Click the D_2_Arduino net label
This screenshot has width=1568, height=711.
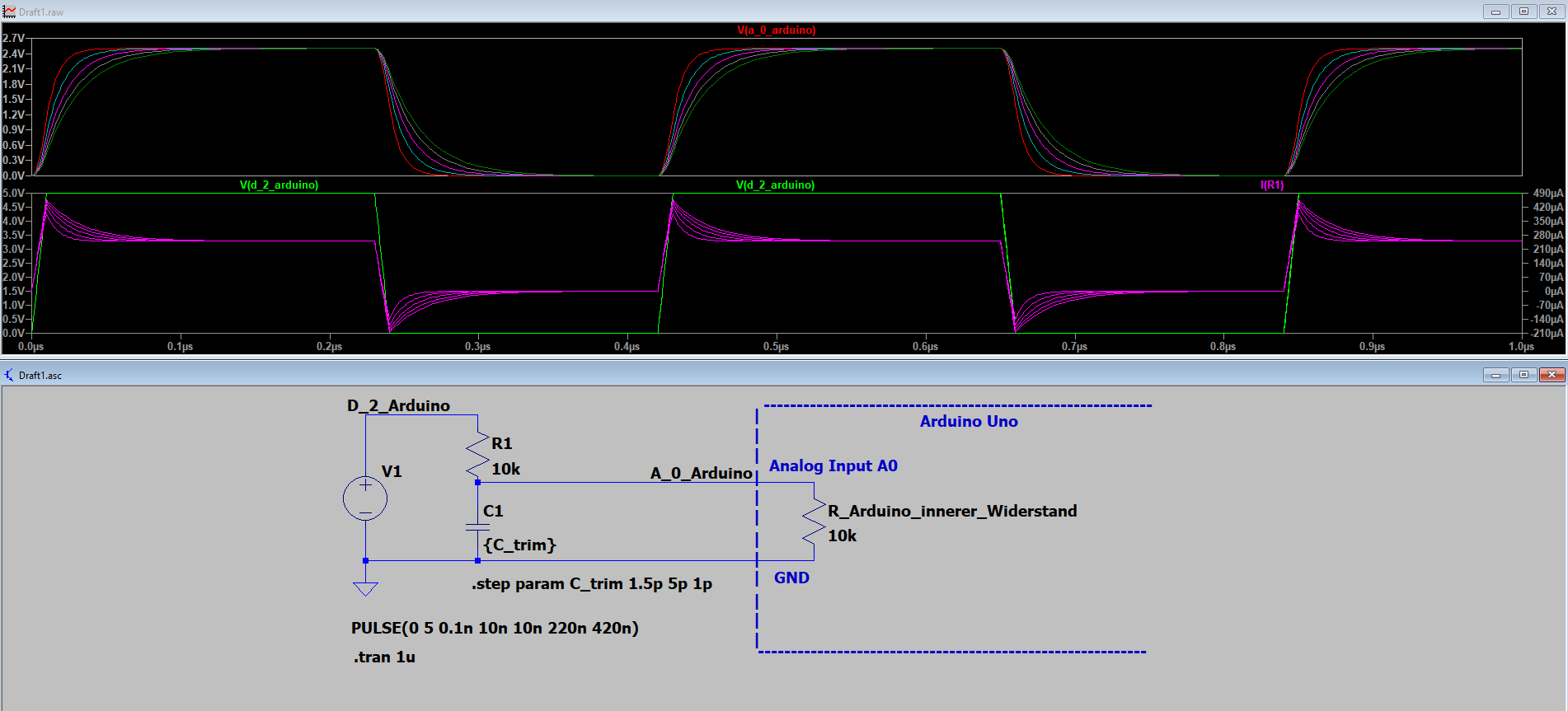click(x=398, y=405)
